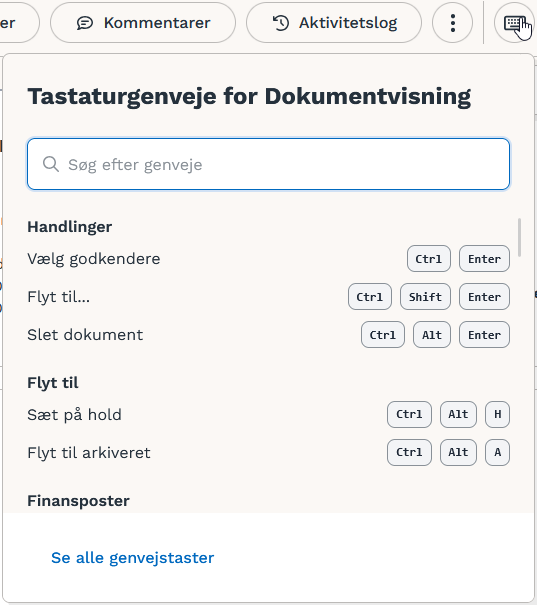Select the Vælg godkendere shortcut row
The height and width of the screenshot is (605, 537).
pos(268,259)
